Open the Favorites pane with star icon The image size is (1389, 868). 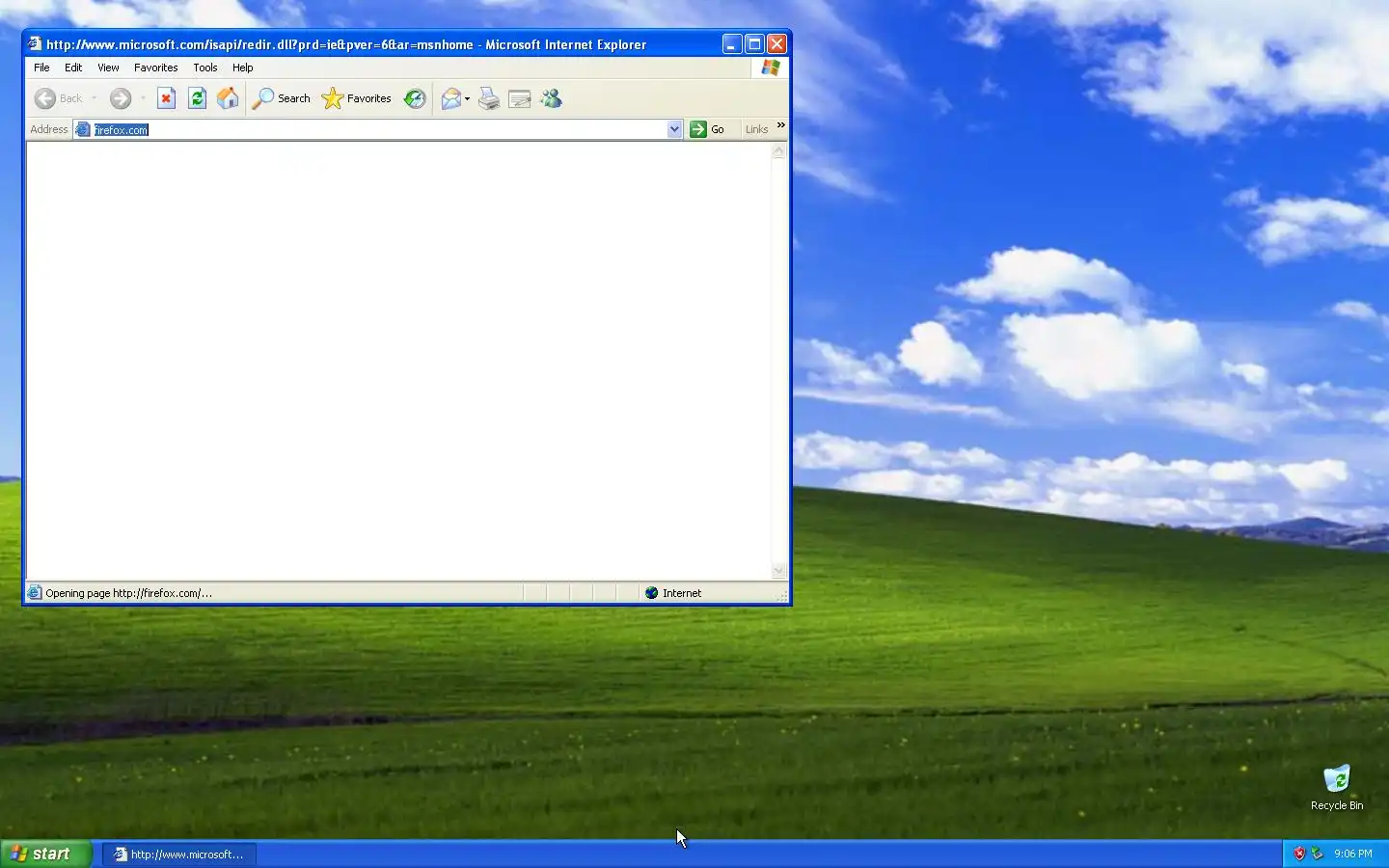[x=357, y=98]
